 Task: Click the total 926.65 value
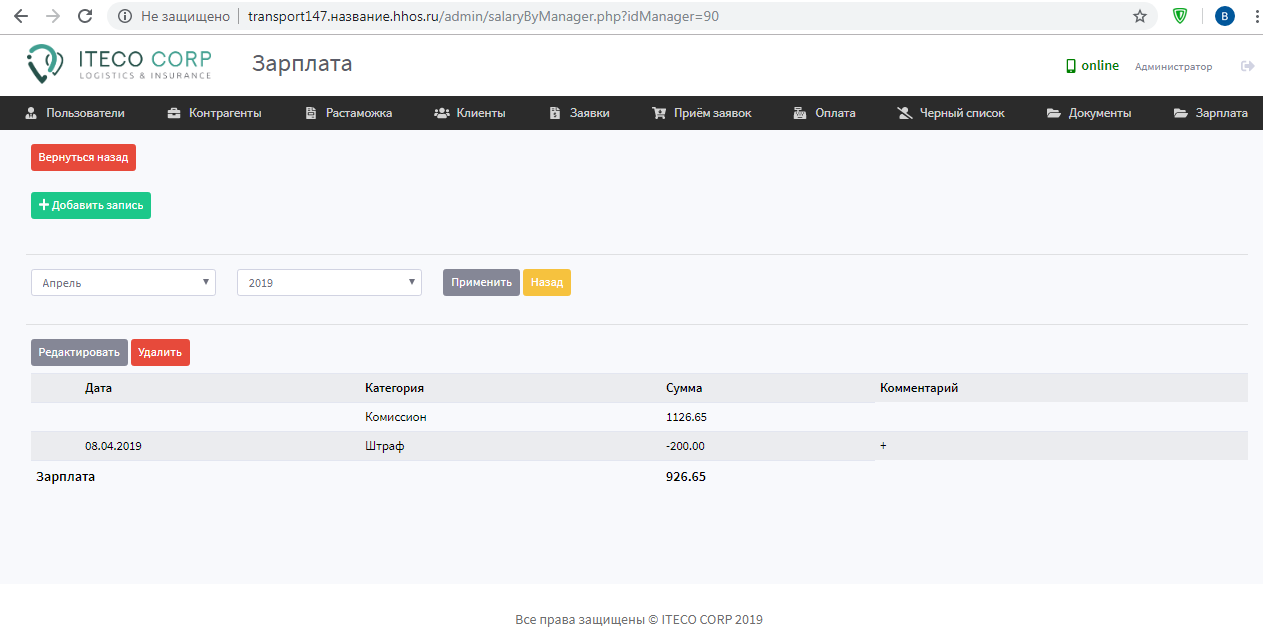tap(686, 477)
